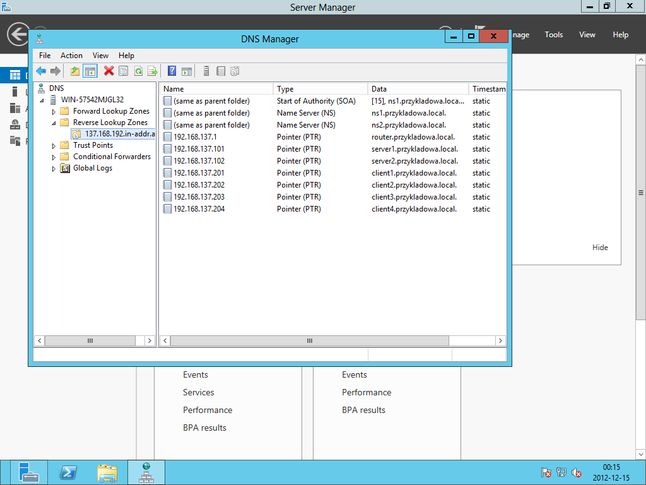
Task: Open the Services link in Server Manager tile
Action: [198, 392]
